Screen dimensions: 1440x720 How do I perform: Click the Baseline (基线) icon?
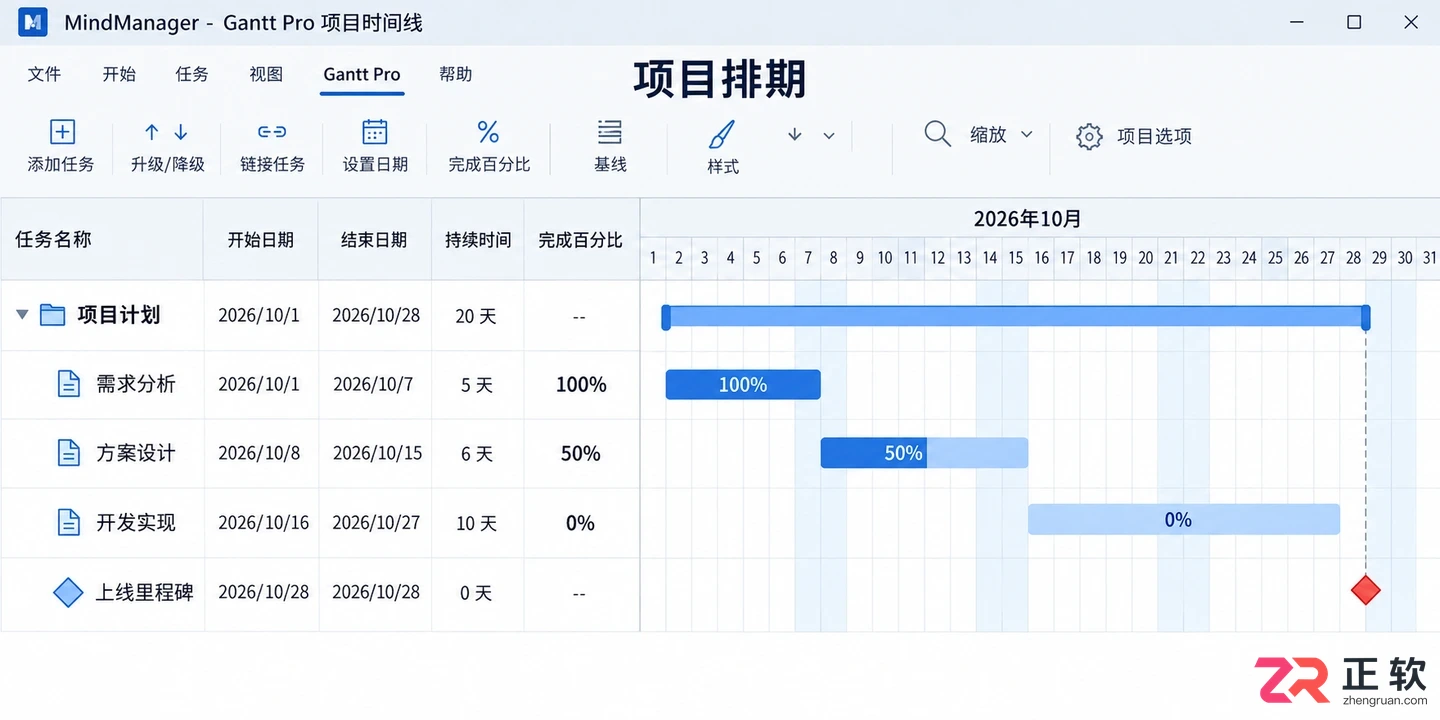point(610,132)
